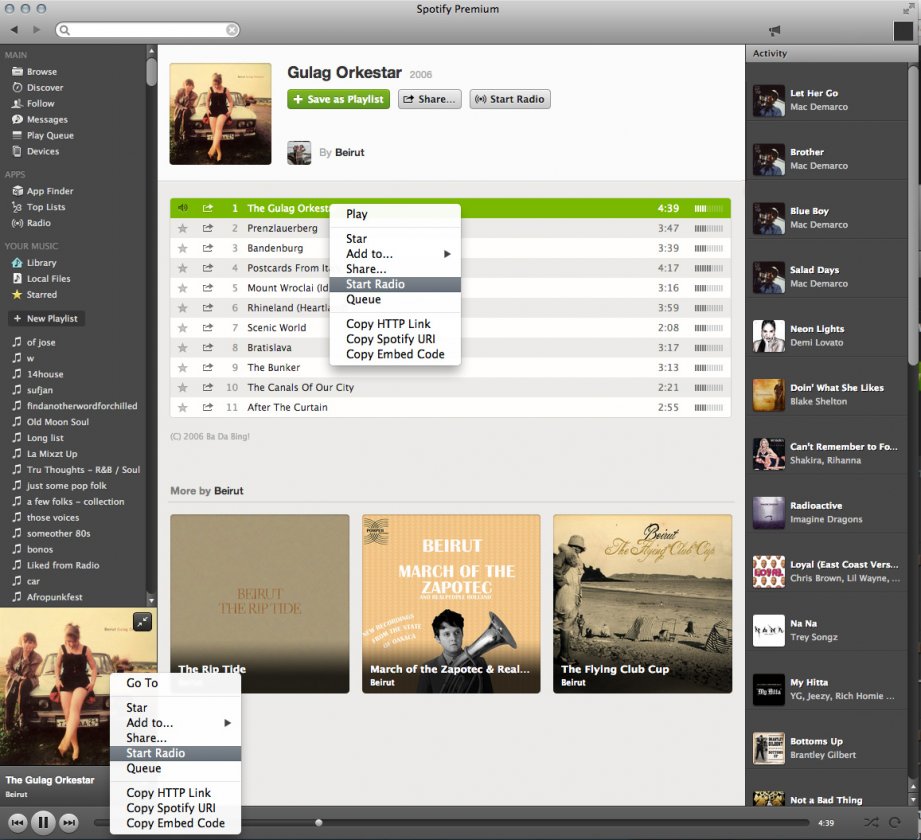Viewport: 921px width, 840px height.
Task: Star the Bratislava track
Action: pos(183,347)
